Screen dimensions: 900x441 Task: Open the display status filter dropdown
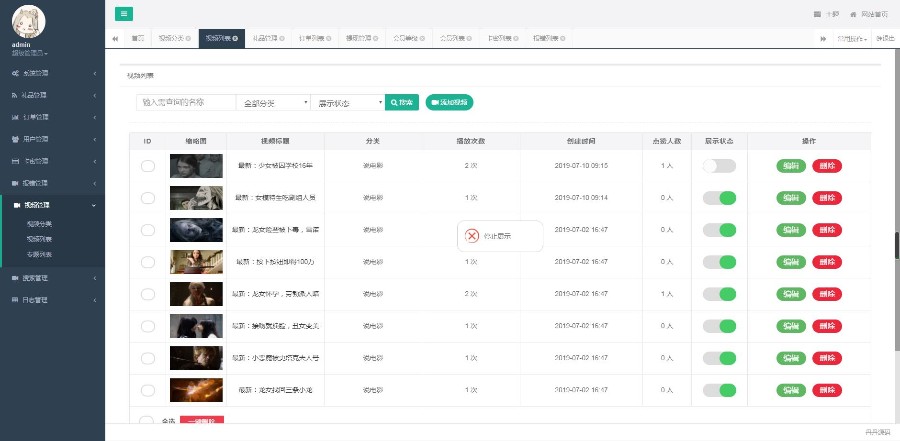(348, 102)
